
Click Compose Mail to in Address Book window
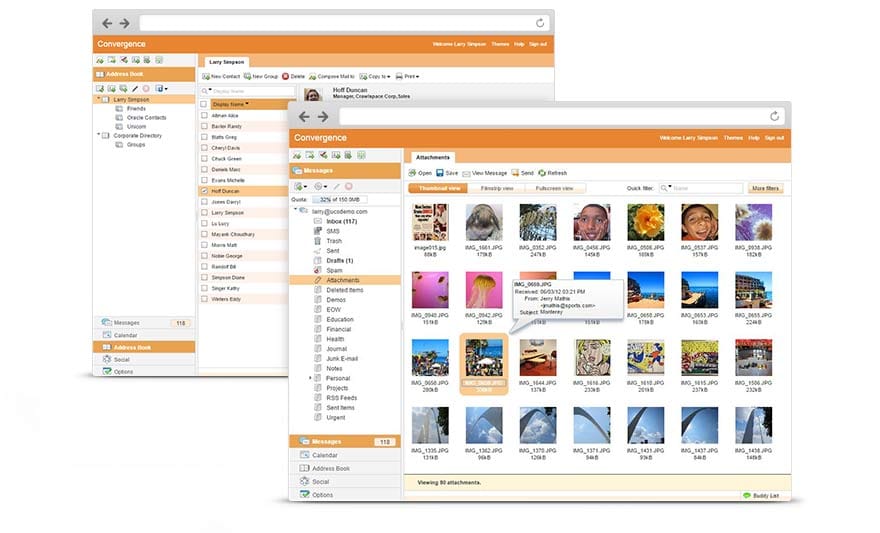(x=332, y=76)
